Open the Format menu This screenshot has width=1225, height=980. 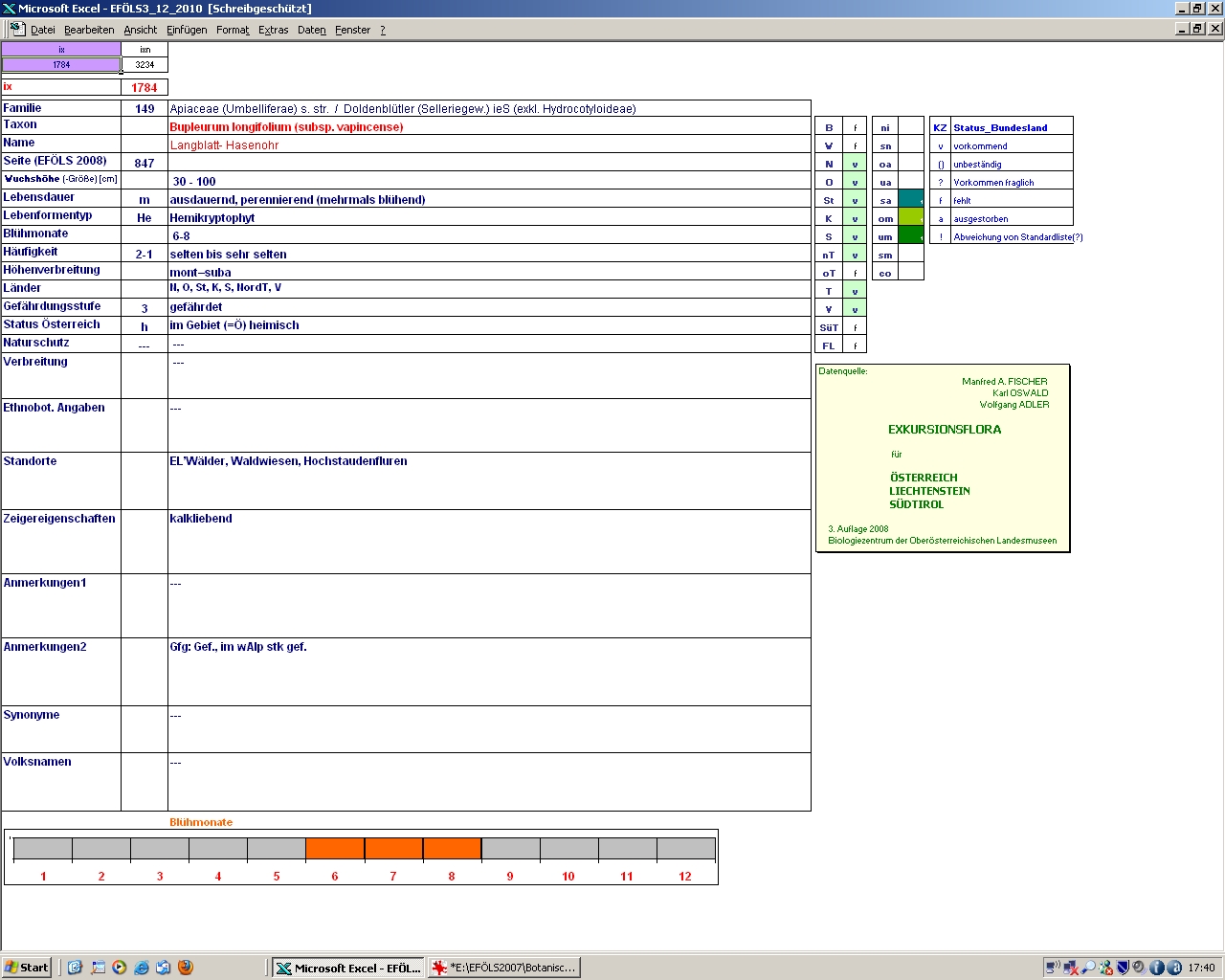(233, 30)
